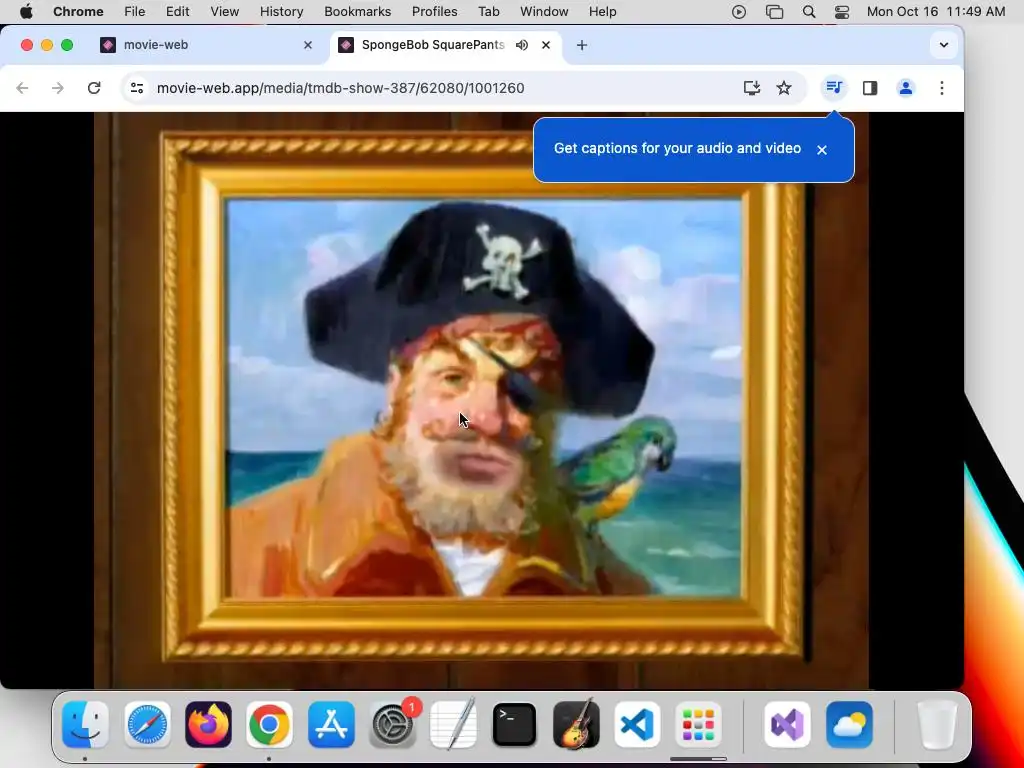The height and width of the screenshot is (768, 1024).
Task: Click the date and time clock
Action: [936, 12]
